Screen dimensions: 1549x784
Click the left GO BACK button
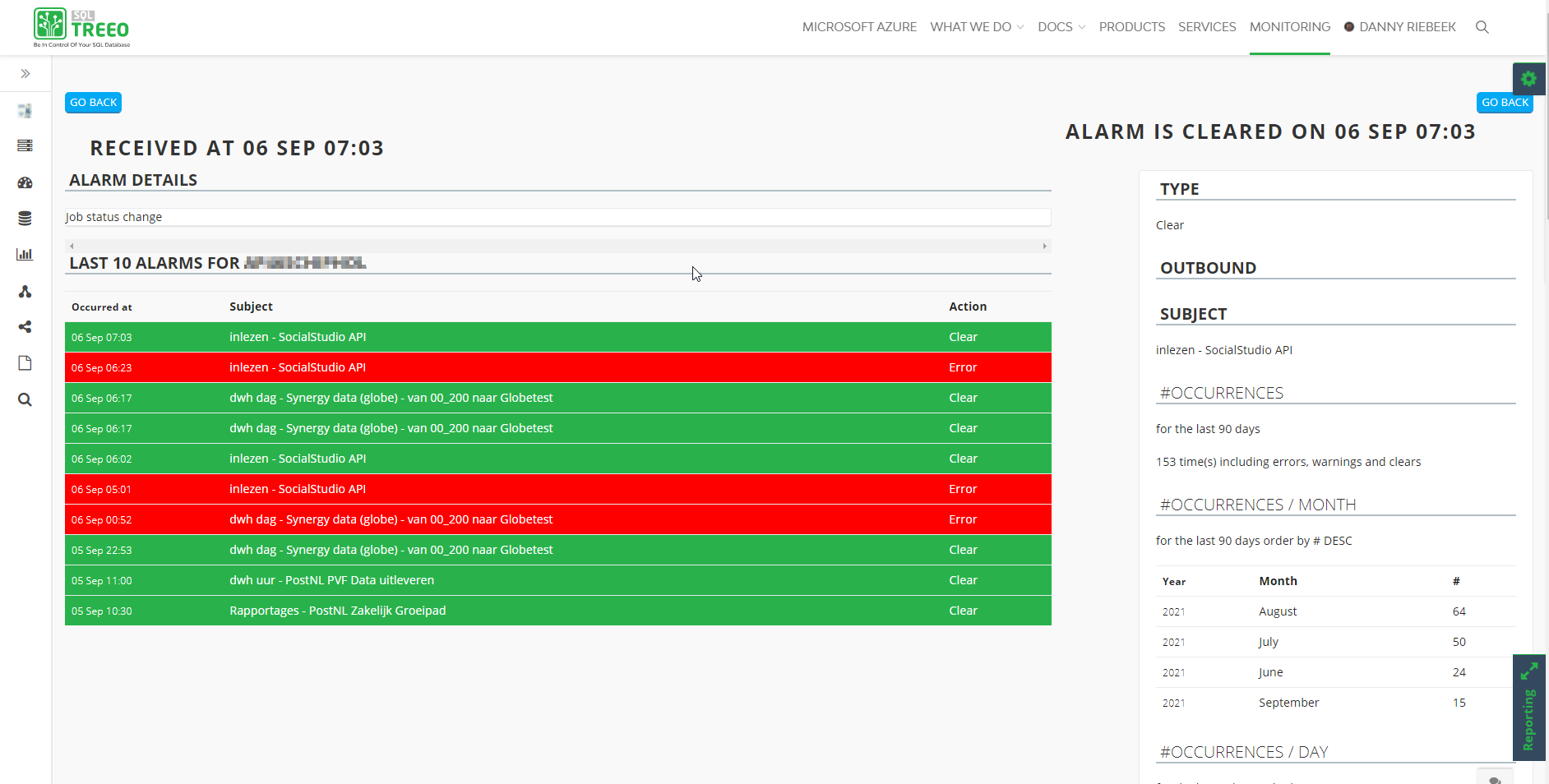(x=93, y=102)
